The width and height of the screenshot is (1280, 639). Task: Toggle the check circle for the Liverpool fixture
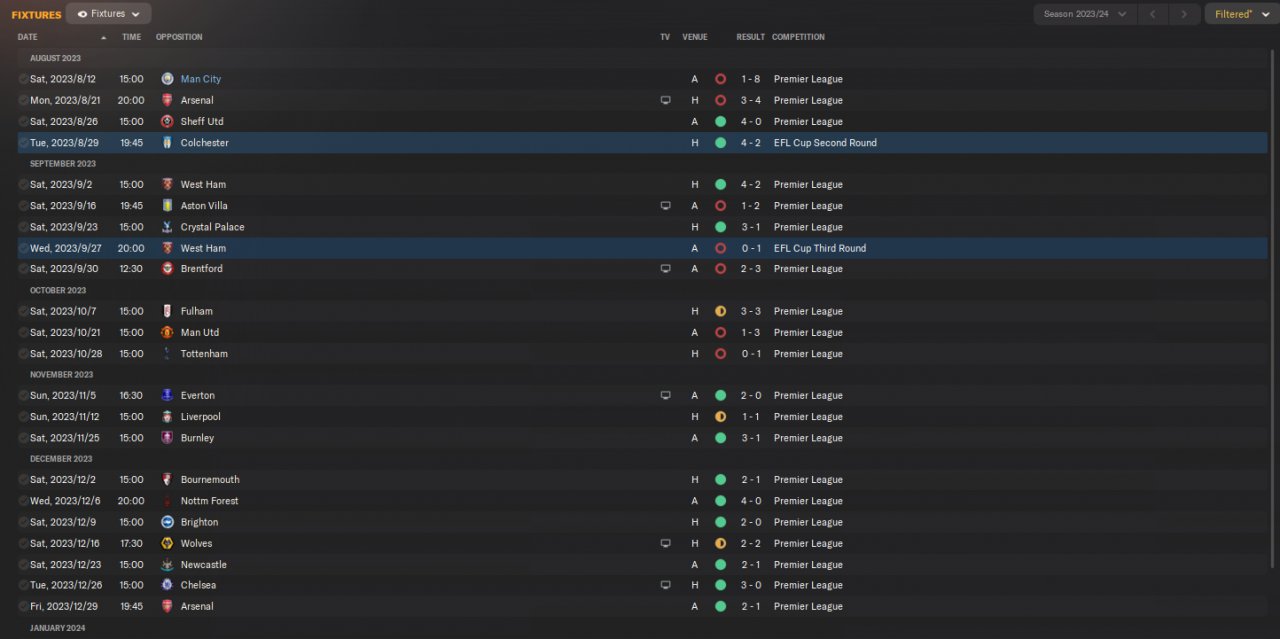[23, 417]
